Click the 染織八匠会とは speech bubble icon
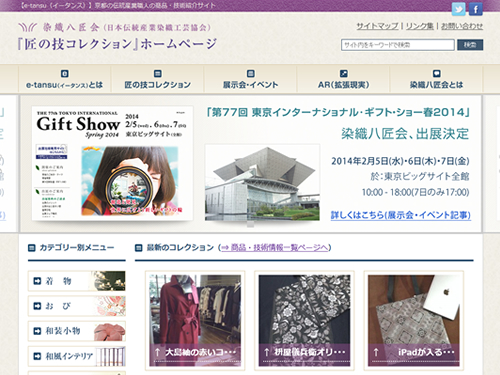The image size is (500, 375). tap(436, 73)
